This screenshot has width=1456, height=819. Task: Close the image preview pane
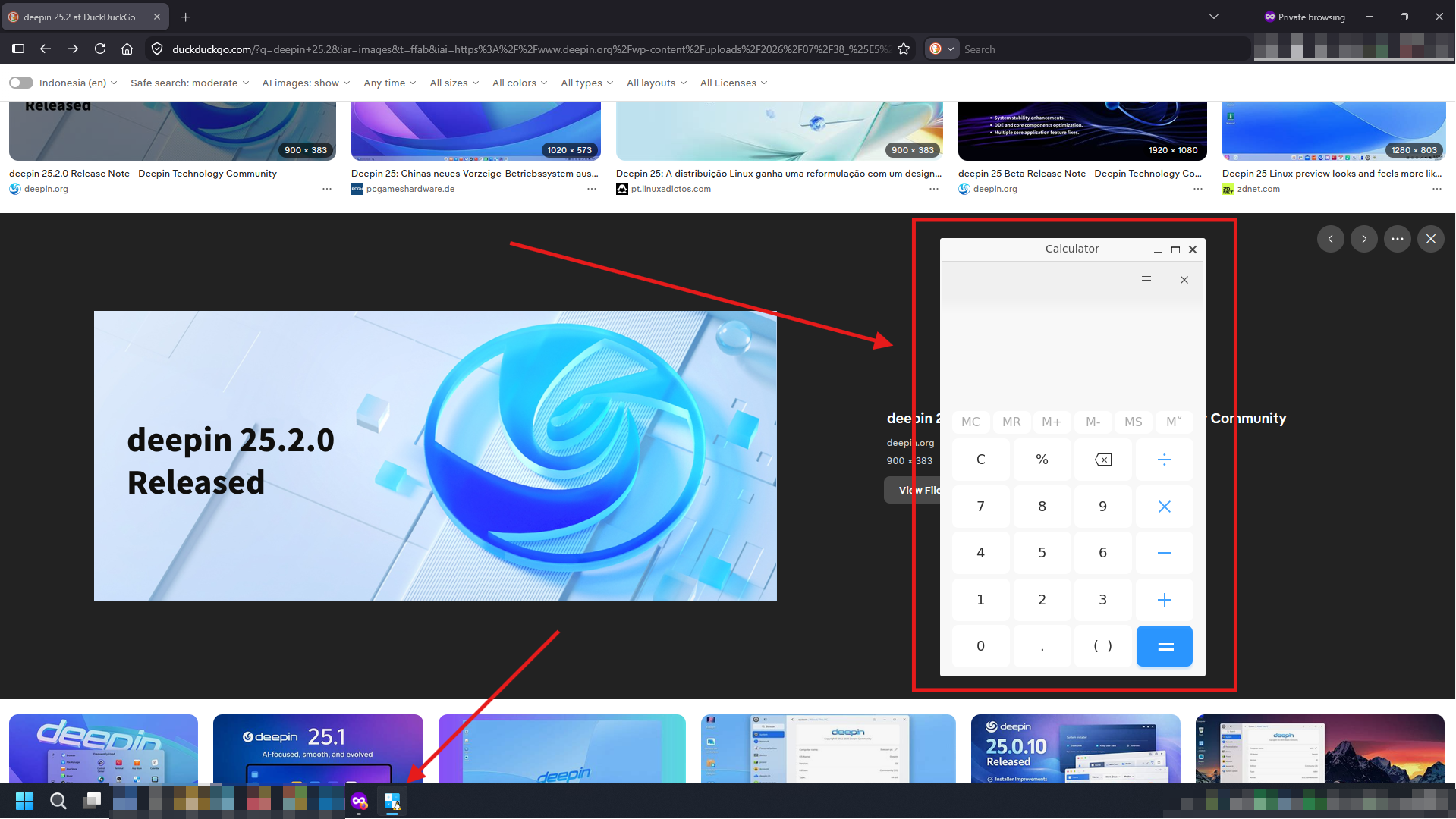click(x=1431, y=239)
